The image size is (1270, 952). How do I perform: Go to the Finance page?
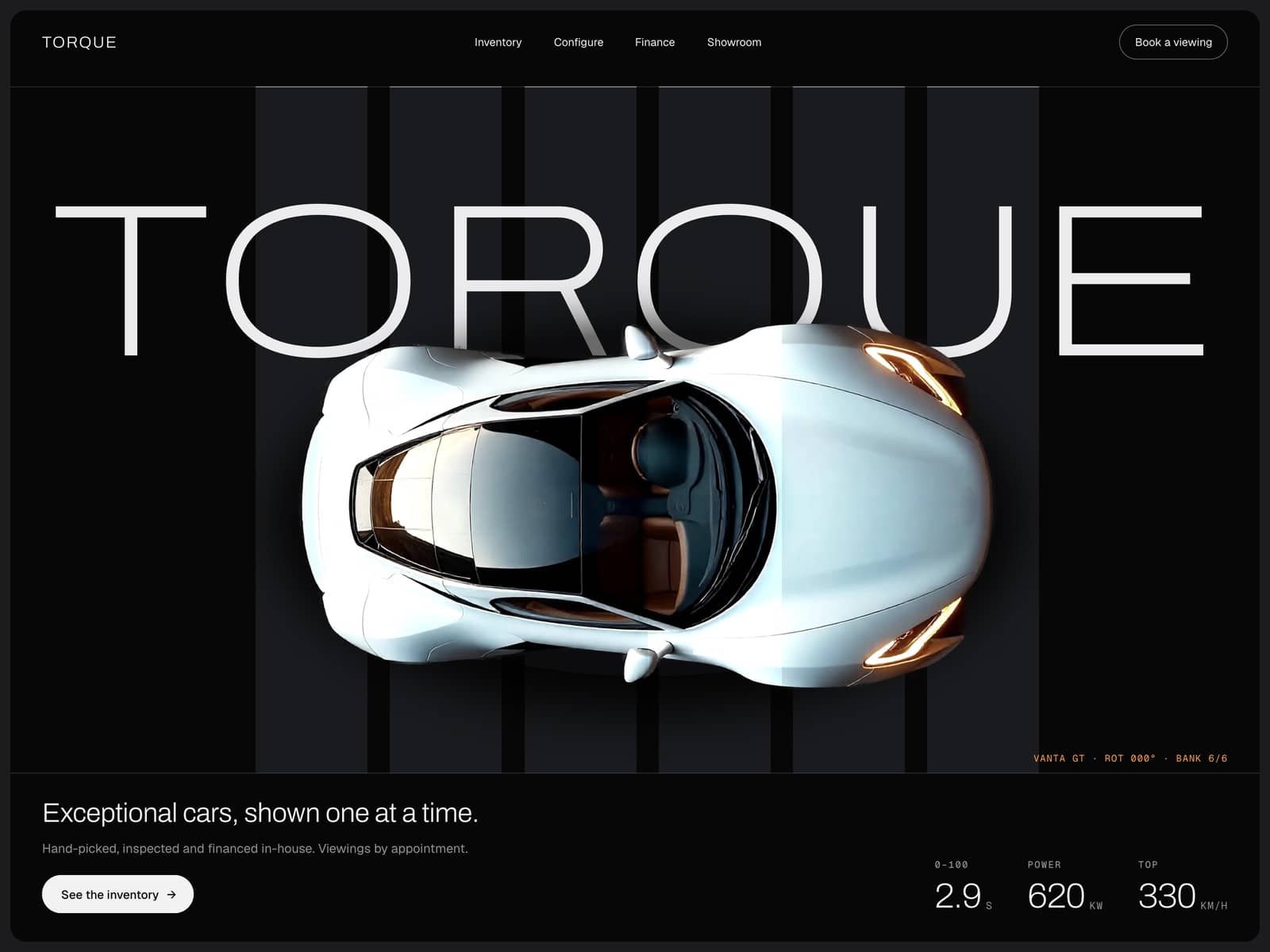(x=655, y=42)
